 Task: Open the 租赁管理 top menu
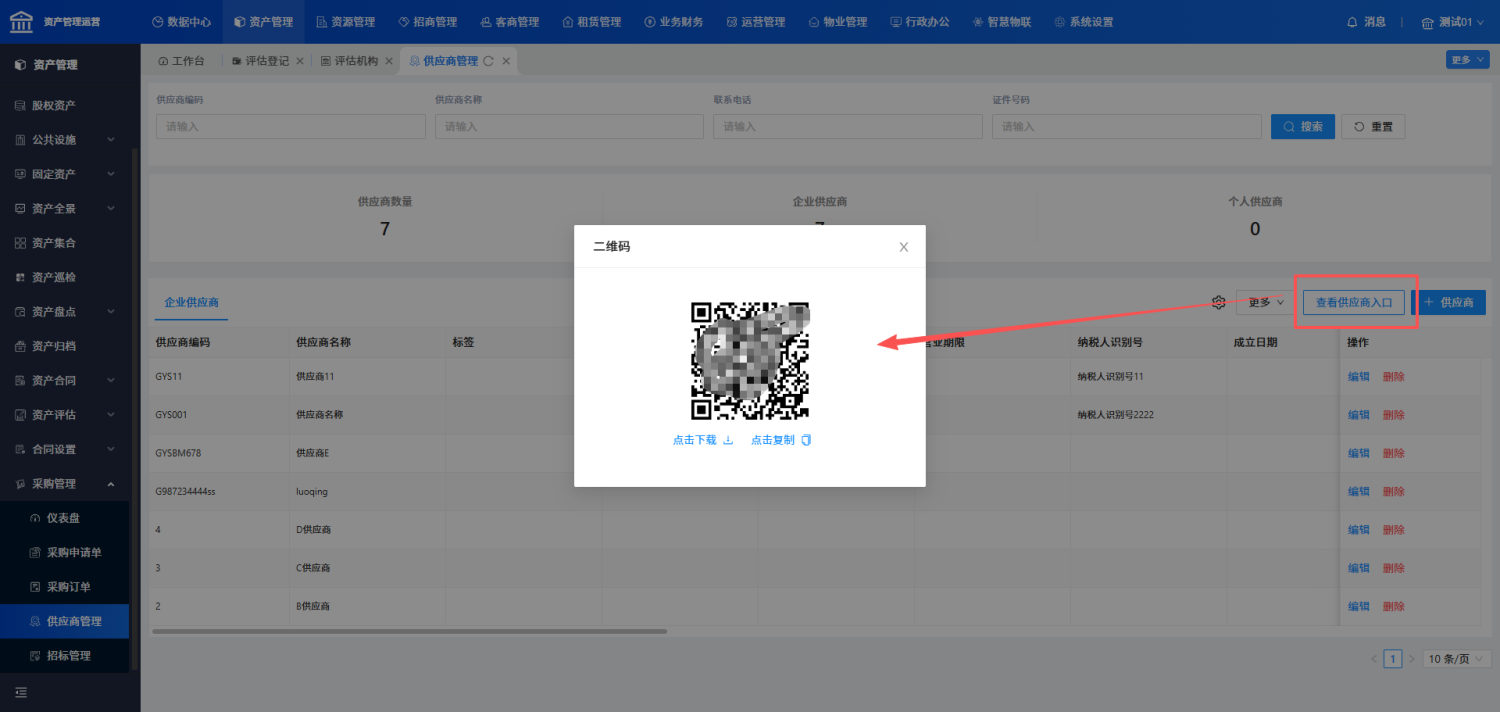tap(591, 22)
